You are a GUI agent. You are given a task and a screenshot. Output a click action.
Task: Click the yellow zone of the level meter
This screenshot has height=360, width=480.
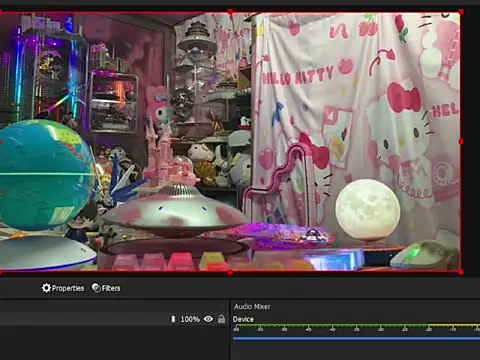454,325
